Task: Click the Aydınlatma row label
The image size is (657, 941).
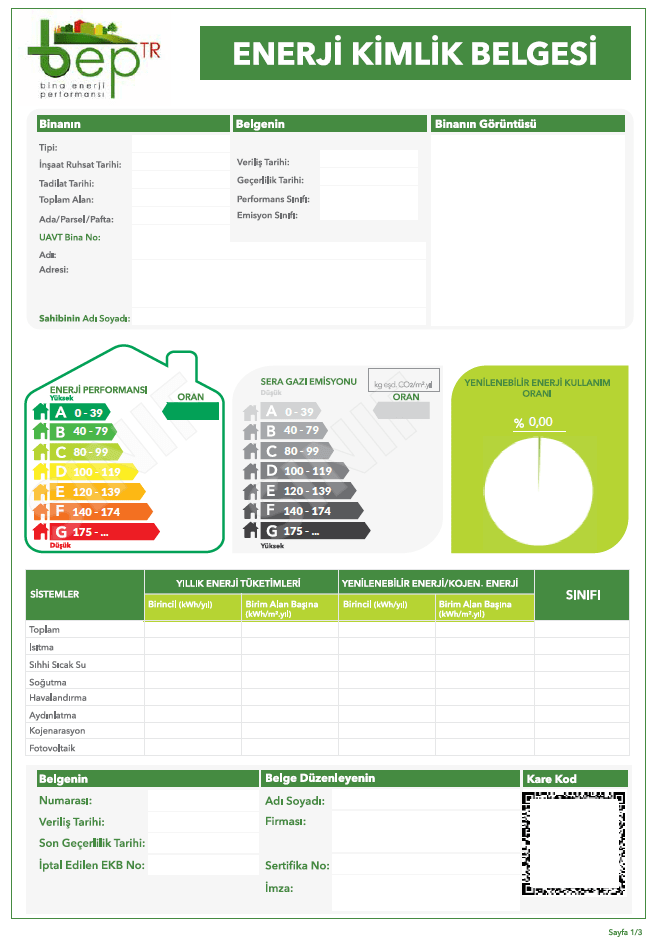Action: (53, 715)
